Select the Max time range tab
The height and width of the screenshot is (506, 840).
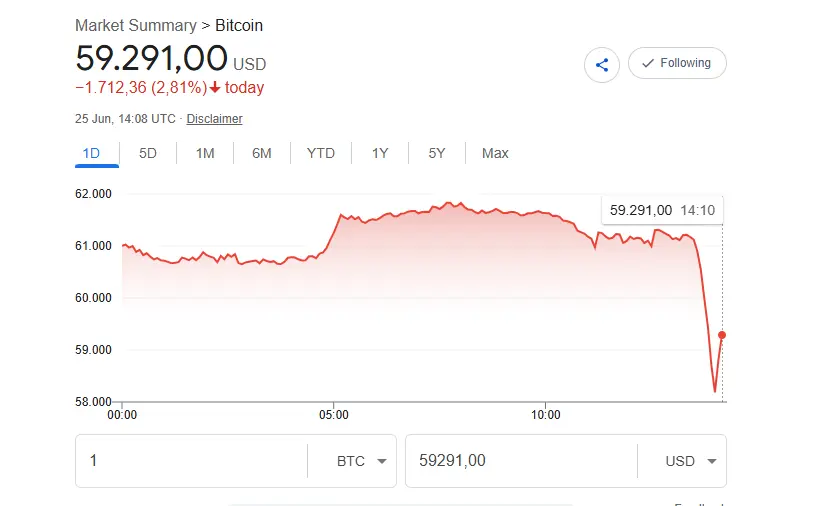495,154
